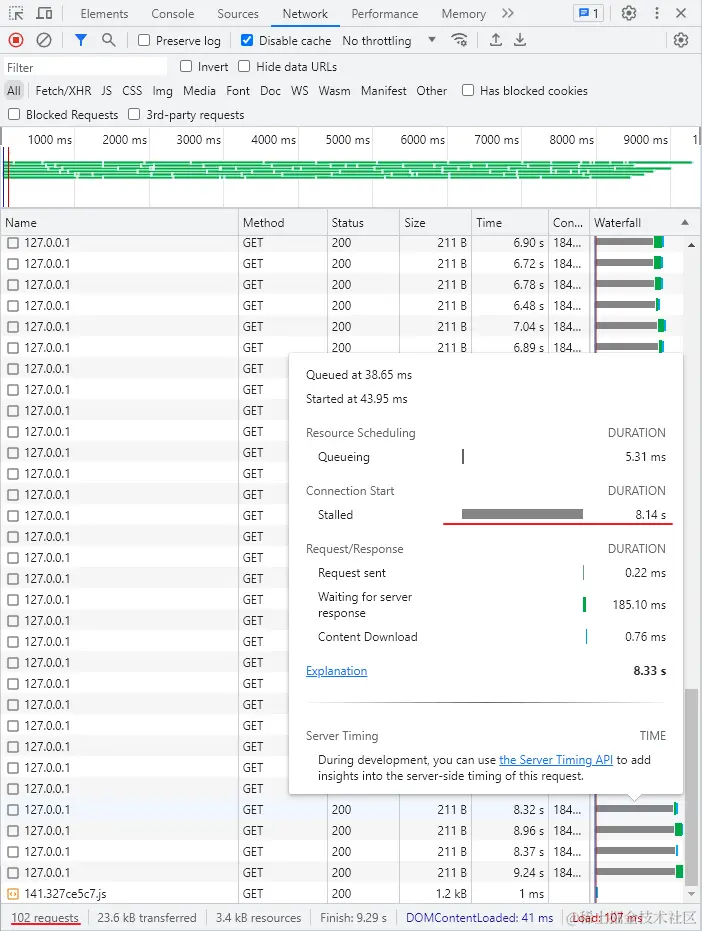This screenshot has width=702, height=931.
Task: Click the 5000 ms overview timeline marker
Action: tap(347, 140)
